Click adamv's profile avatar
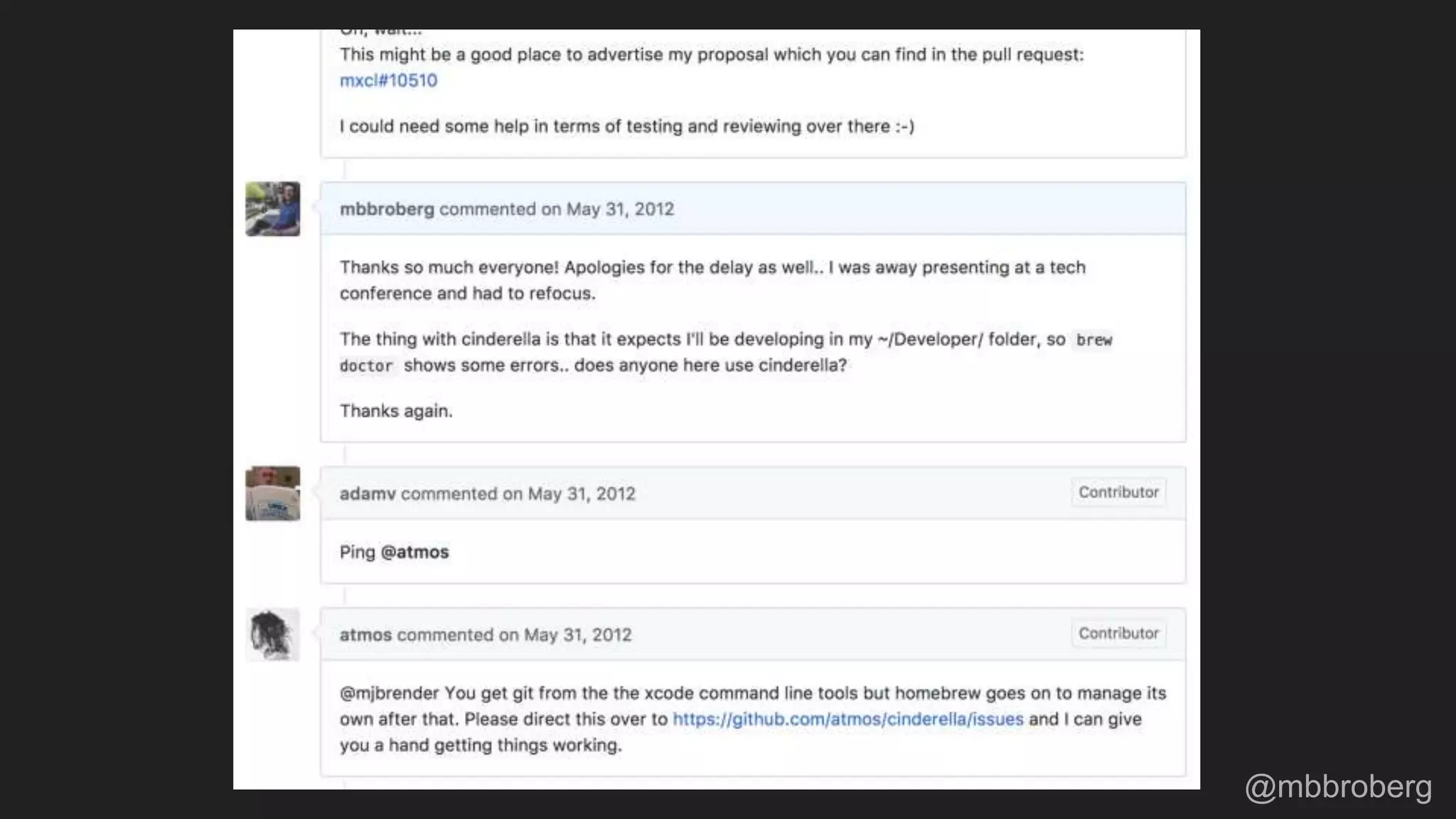Screen dimensions: 1456x819 click(272, 493)
